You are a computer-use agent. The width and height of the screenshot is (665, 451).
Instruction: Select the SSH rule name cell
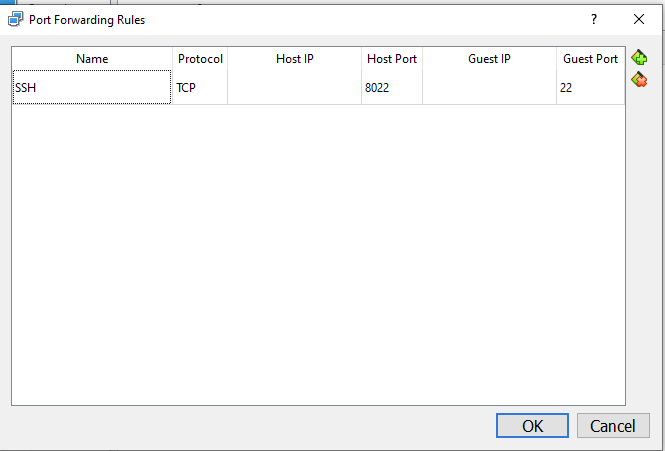tap(92, 87)
